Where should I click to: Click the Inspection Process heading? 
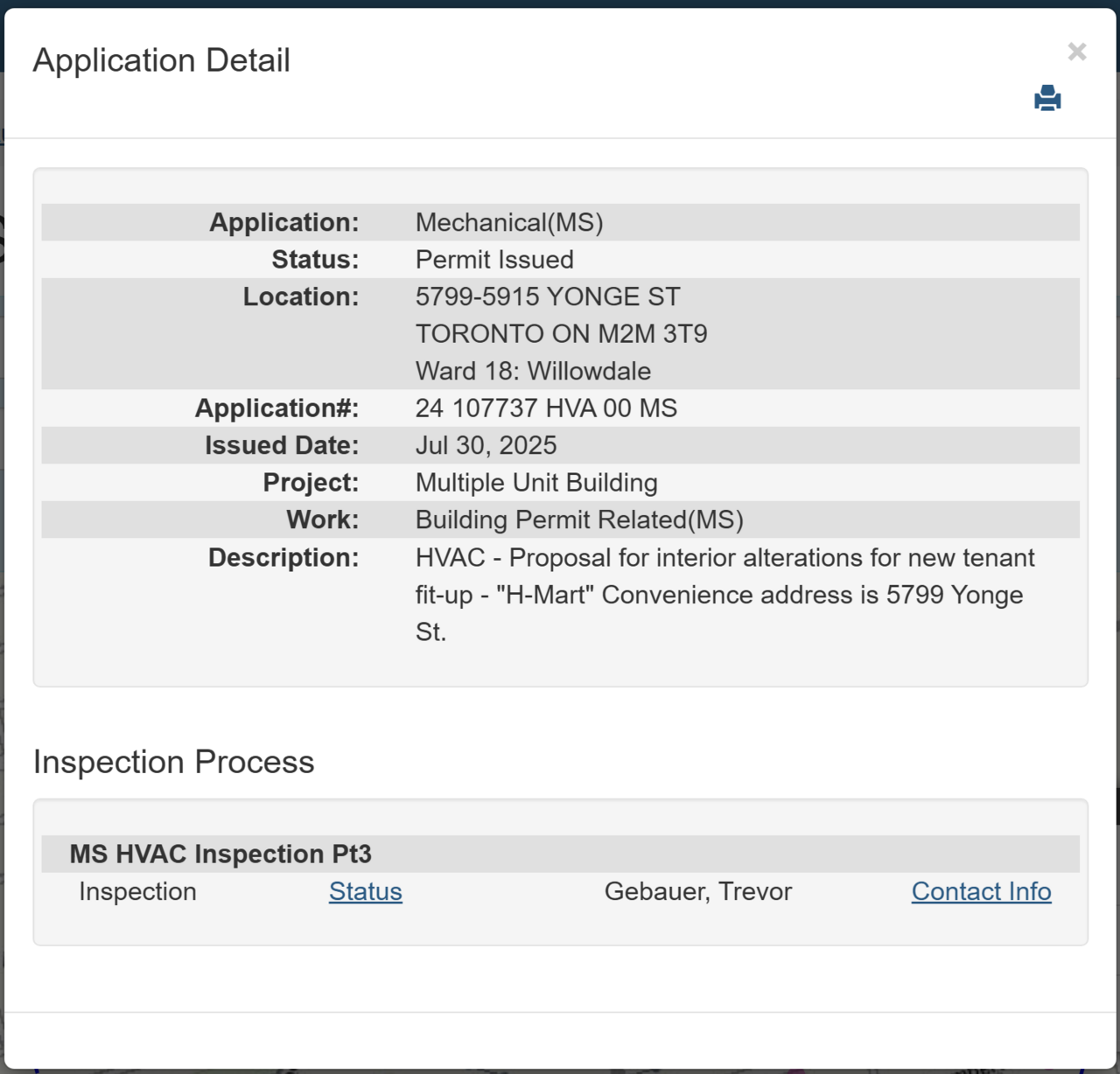coord(173,762)
